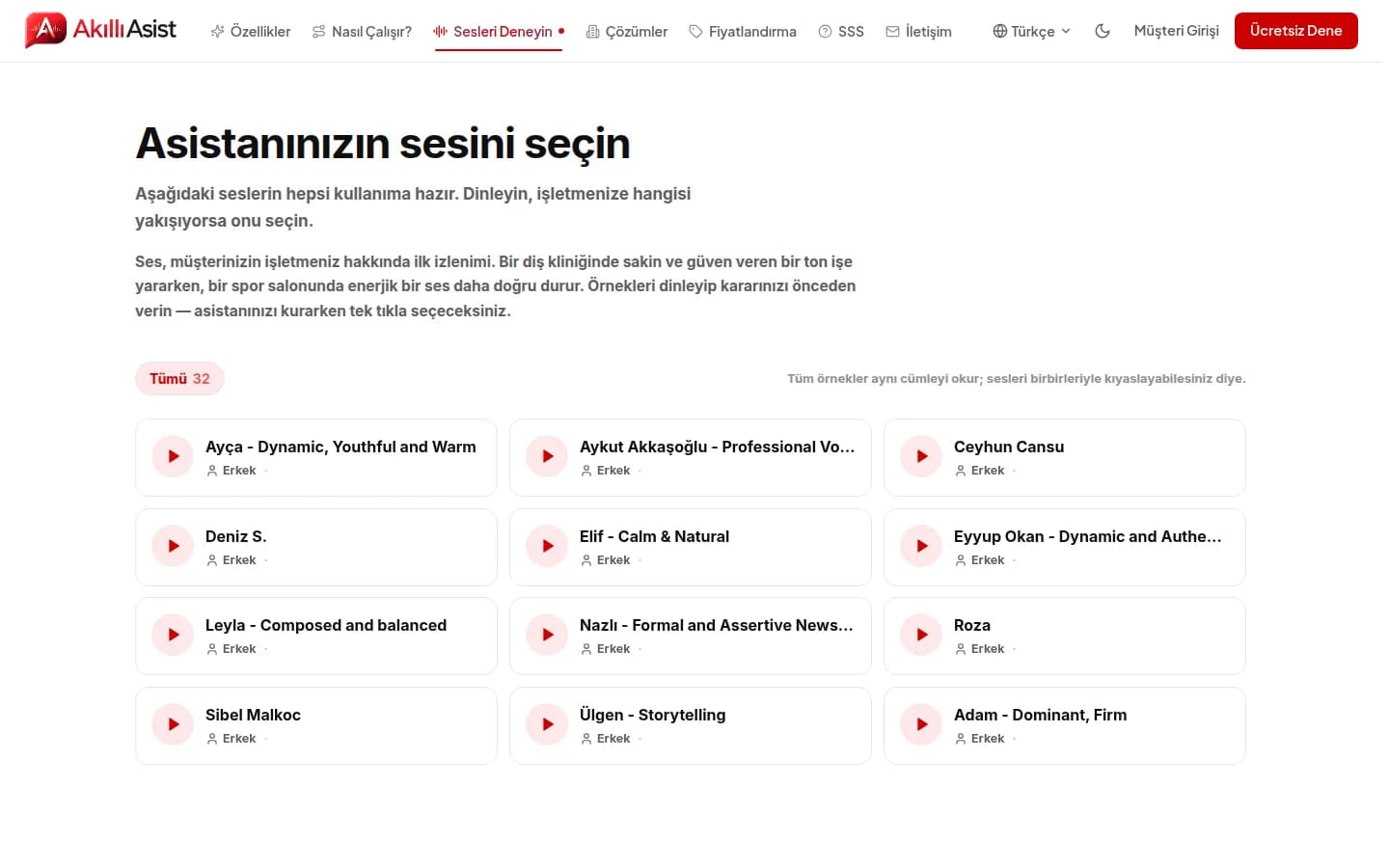Select the Tümü 32 filter chip
1389x868 pixels.
click(x=179, y=379)
